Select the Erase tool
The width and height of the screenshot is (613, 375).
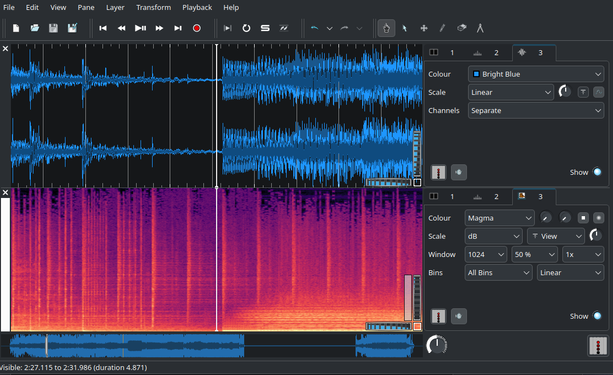[x=461, y=28]
